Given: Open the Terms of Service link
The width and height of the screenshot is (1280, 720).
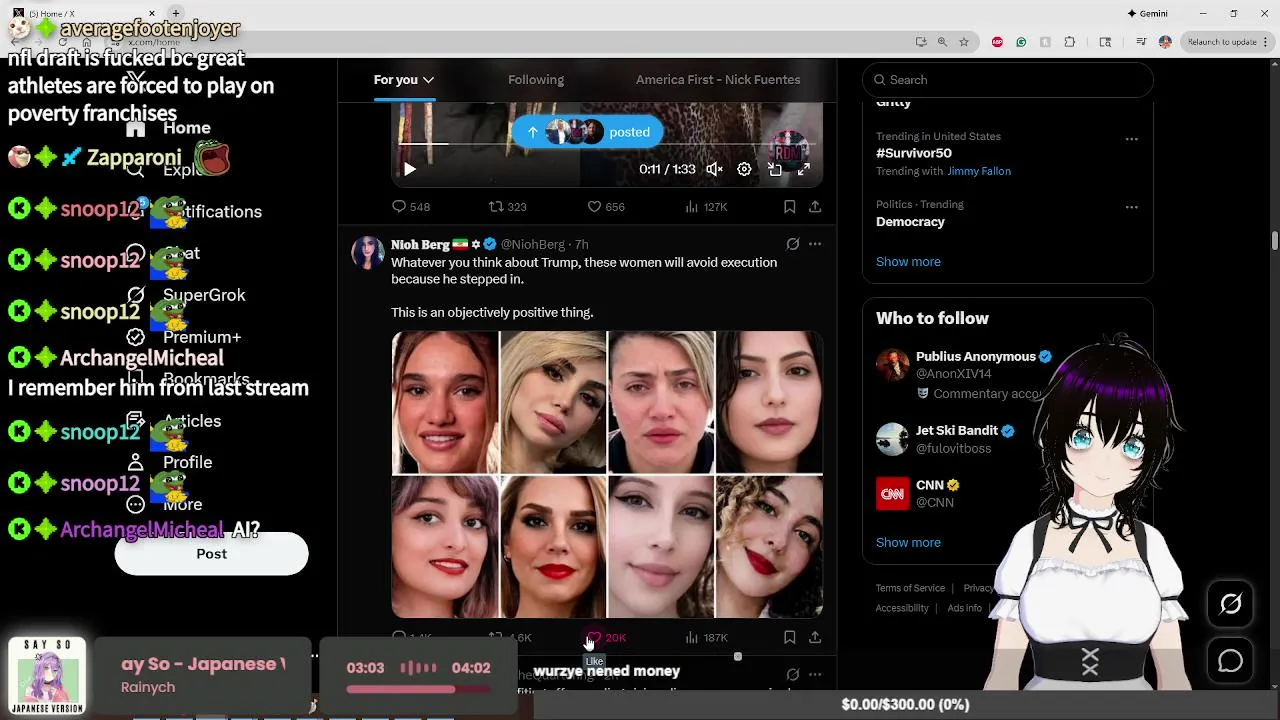Looking at the screenshot, I should tap(910, 588).
